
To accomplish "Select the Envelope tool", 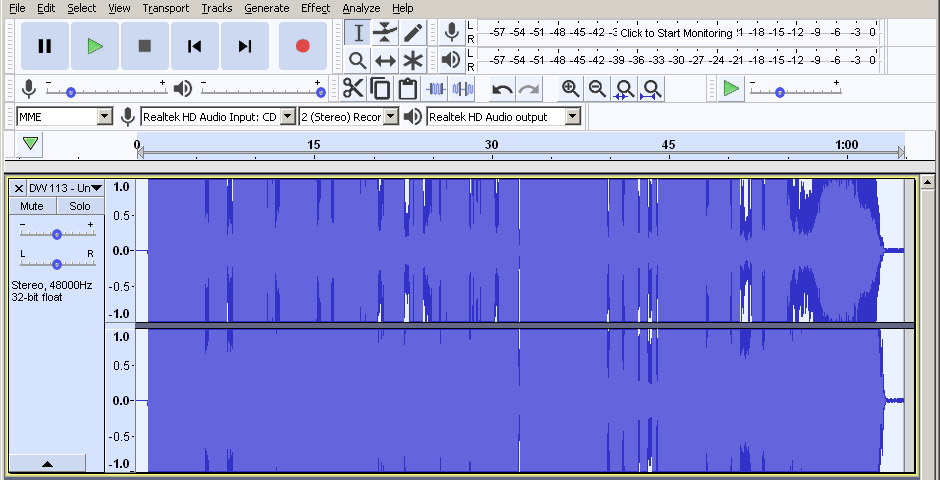I will pos(385,32).
